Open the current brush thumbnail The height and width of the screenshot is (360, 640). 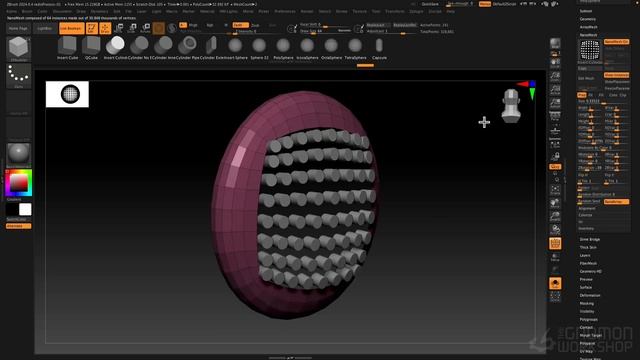pyautogui.click(x=18, y=49)
